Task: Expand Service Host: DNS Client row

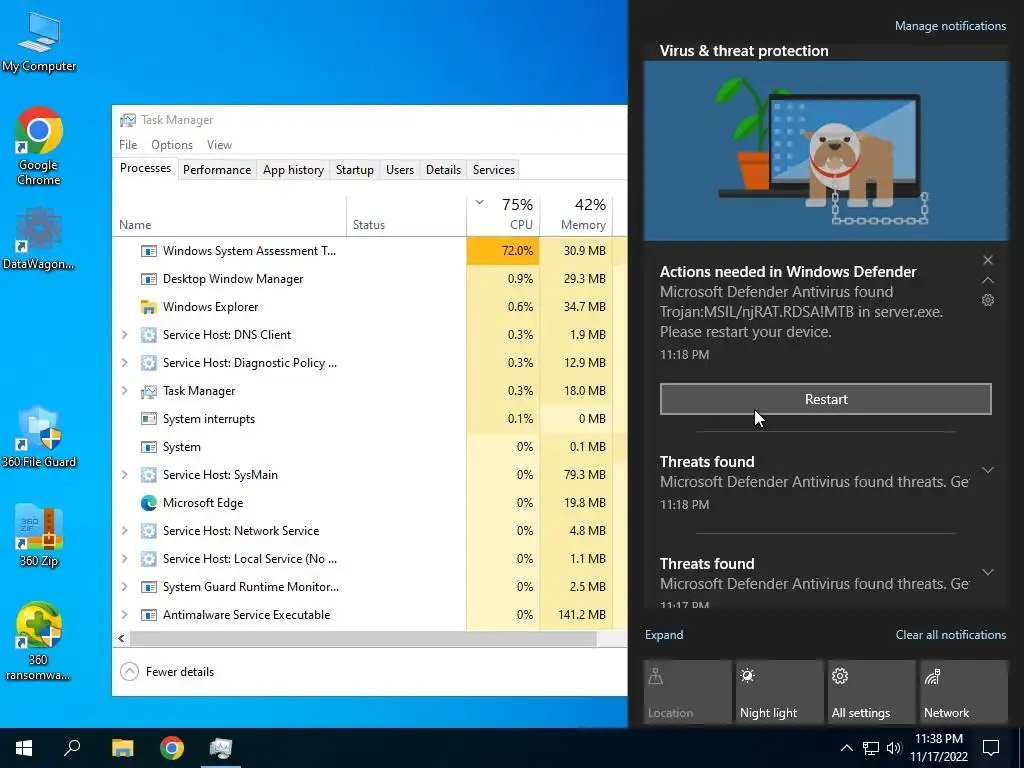Action: [125, 335]
